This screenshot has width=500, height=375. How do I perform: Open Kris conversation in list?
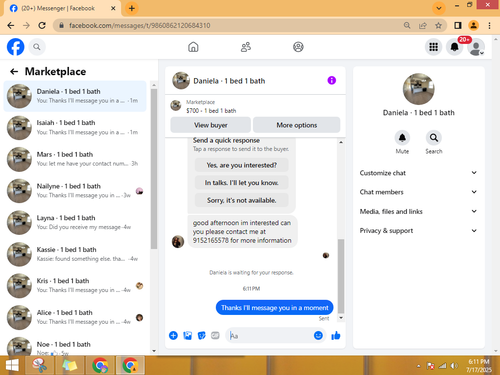point(75,286)
